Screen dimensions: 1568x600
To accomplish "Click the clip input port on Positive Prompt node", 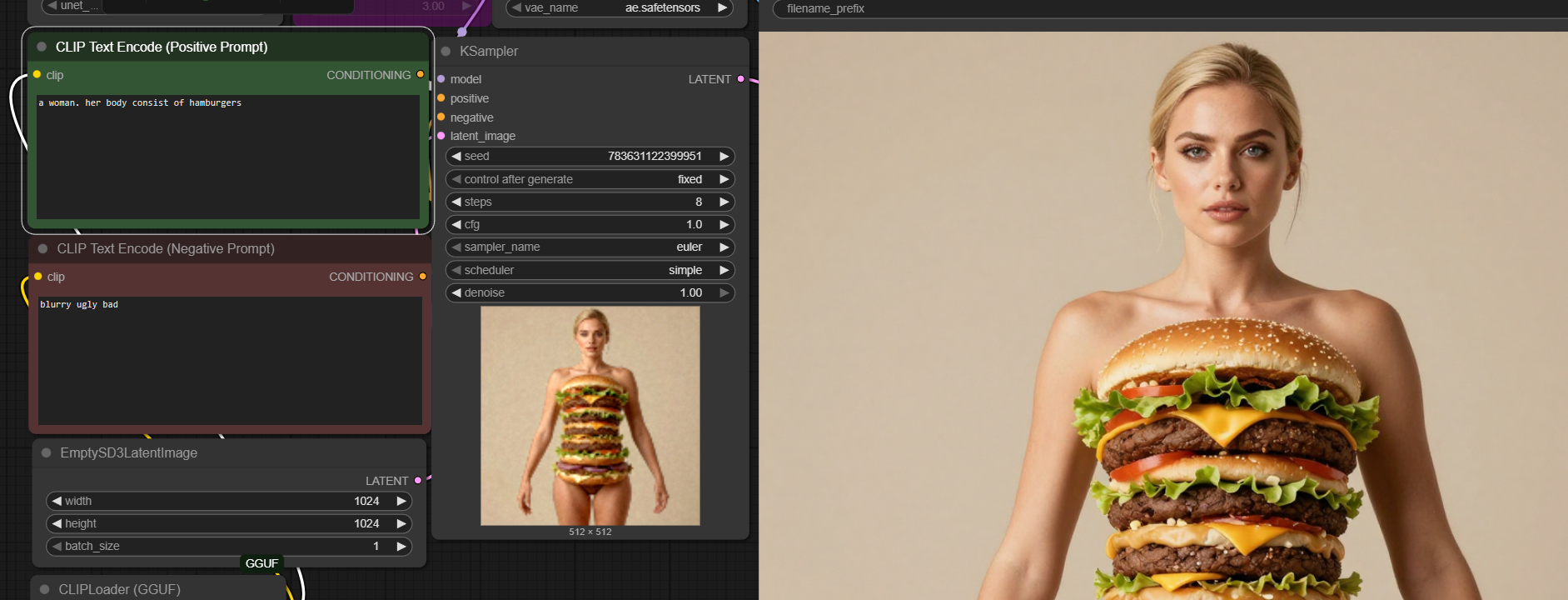I will point(37,74).
